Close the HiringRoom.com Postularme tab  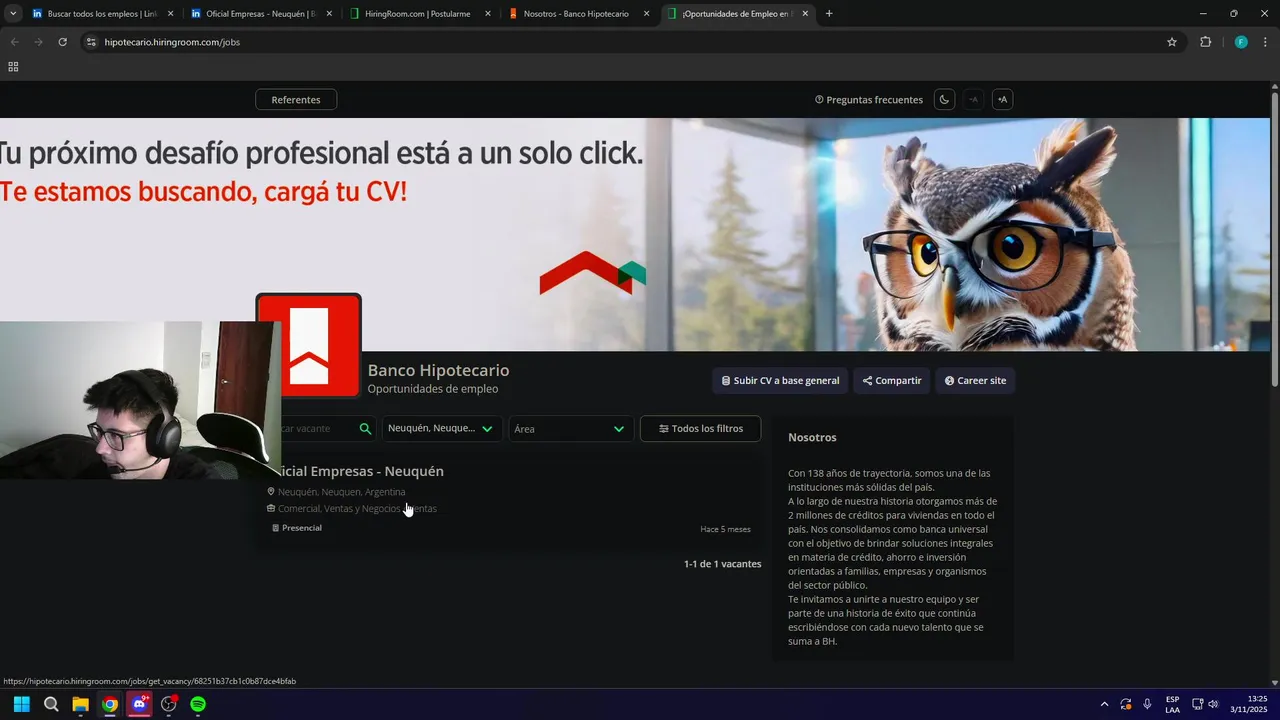pyautogui.click(x=488, y=14)
